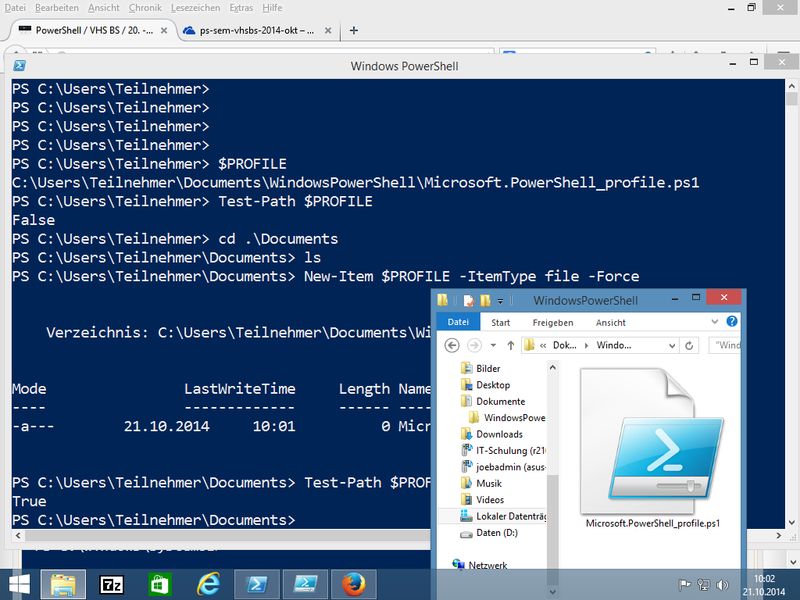Open Customize Quick Access Toolbar dropdown arrow

(x=500, y=301)
